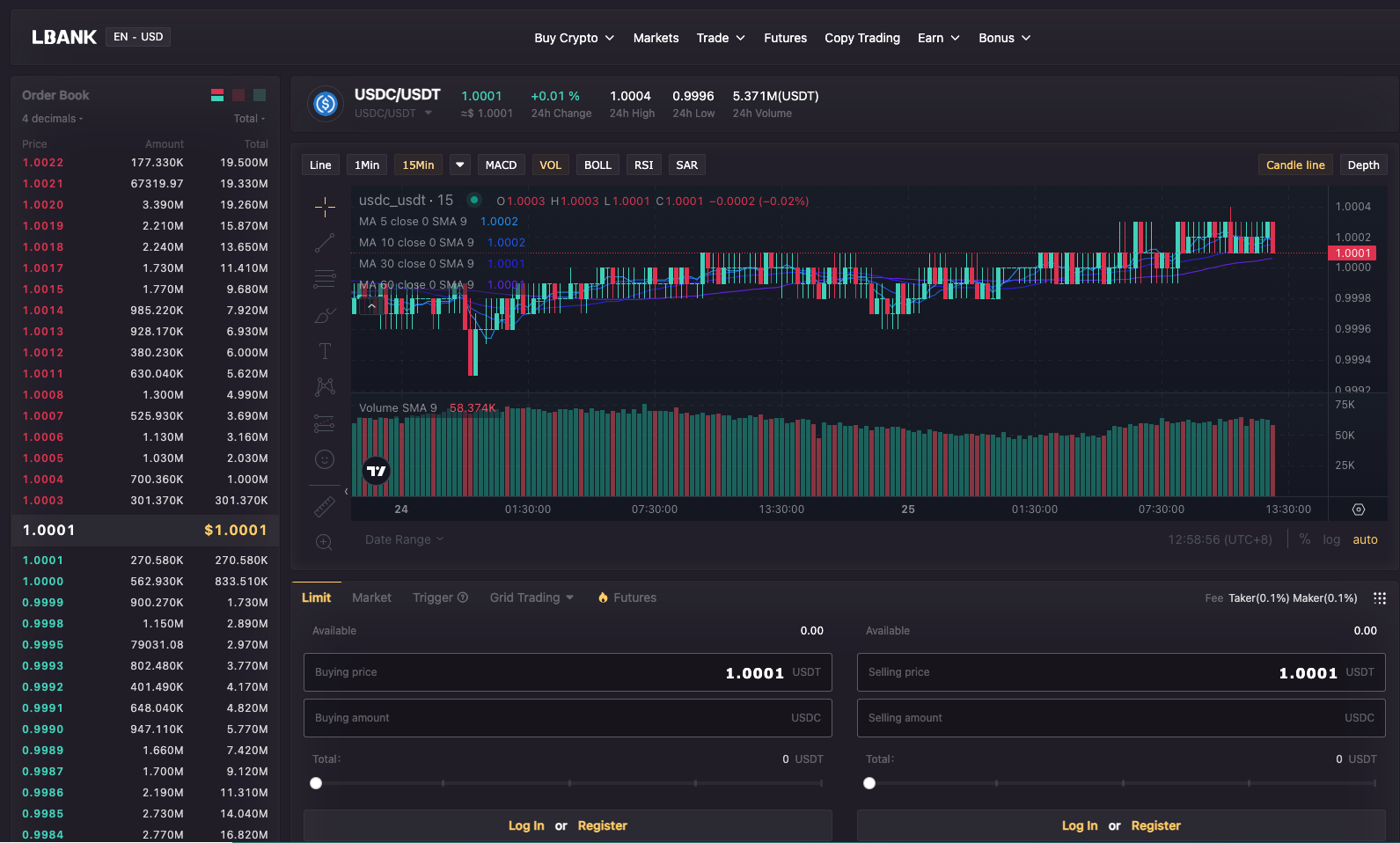1400x843 pixels.
Task: Open Copy Trading page
Action: click(x=862, y=38)
